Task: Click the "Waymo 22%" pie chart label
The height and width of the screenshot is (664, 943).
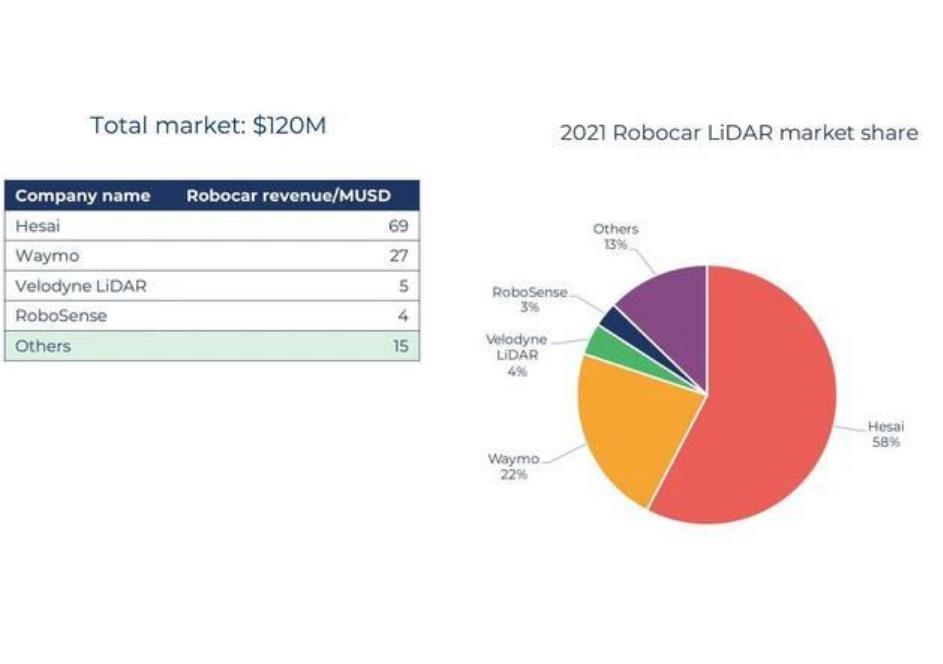Action: tap(514, 467)
